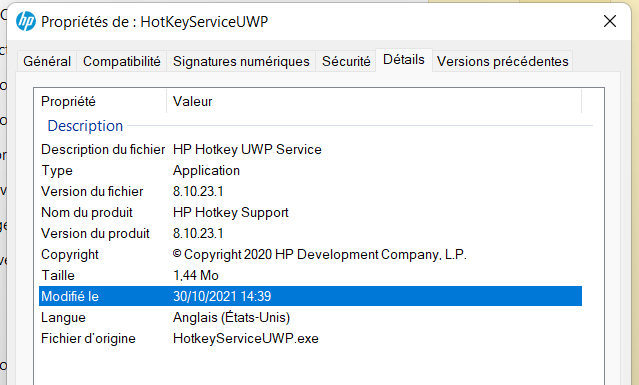This screenshot has height=385, width=639.
Task: Select the Détails tab
Action: (x=403, y=59)
